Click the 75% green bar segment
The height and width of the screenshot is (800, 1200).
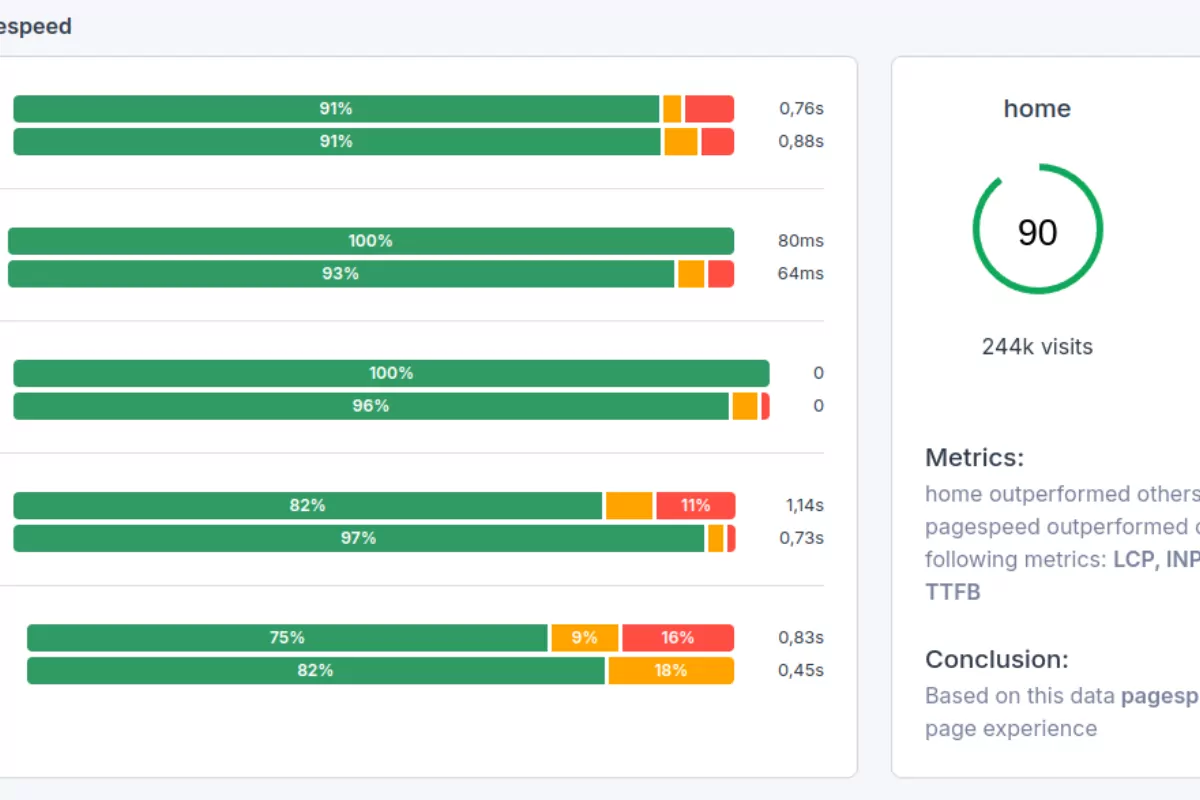coord(287,637)
